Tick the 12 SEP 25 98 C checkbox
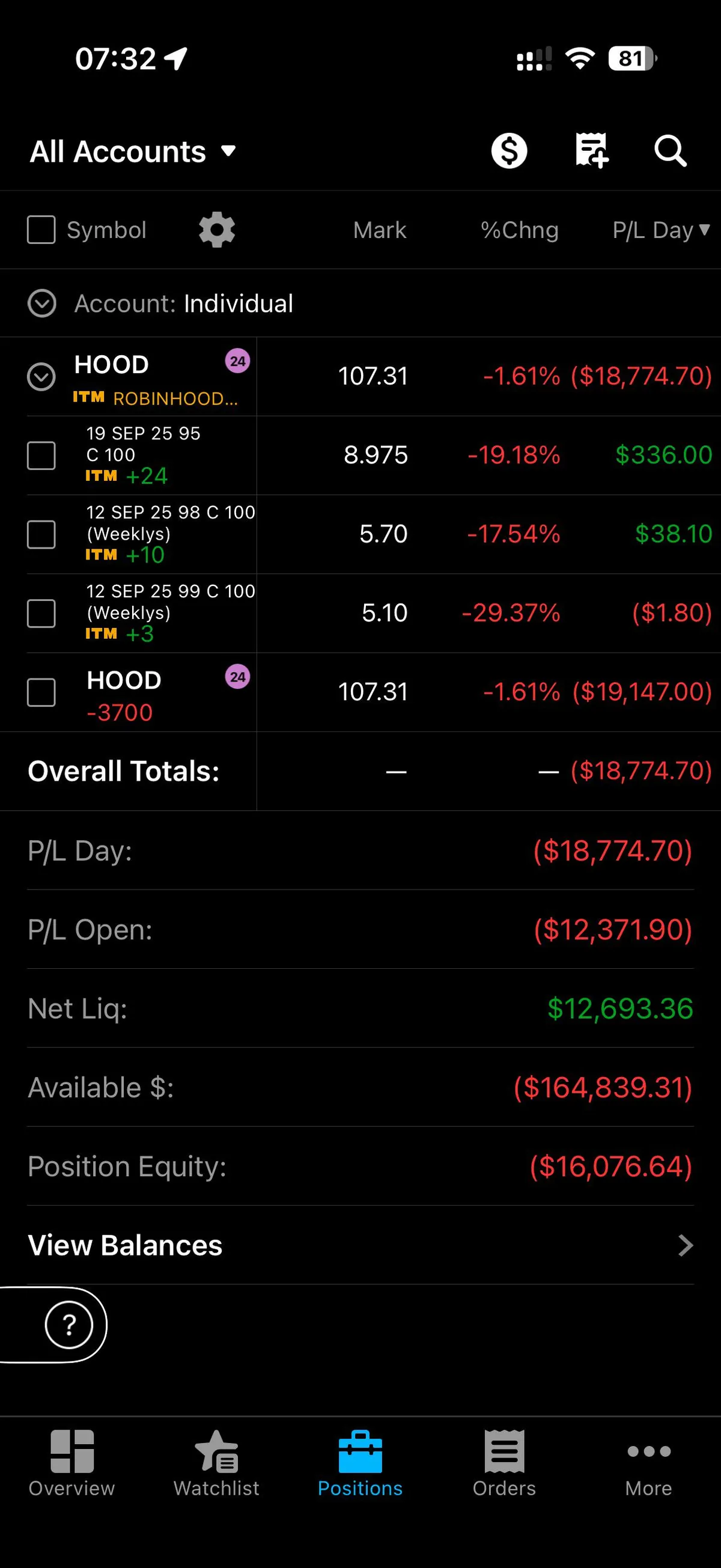Image resolution: width=721 pixels, height=1568 pixels. (x=41, y=534)
